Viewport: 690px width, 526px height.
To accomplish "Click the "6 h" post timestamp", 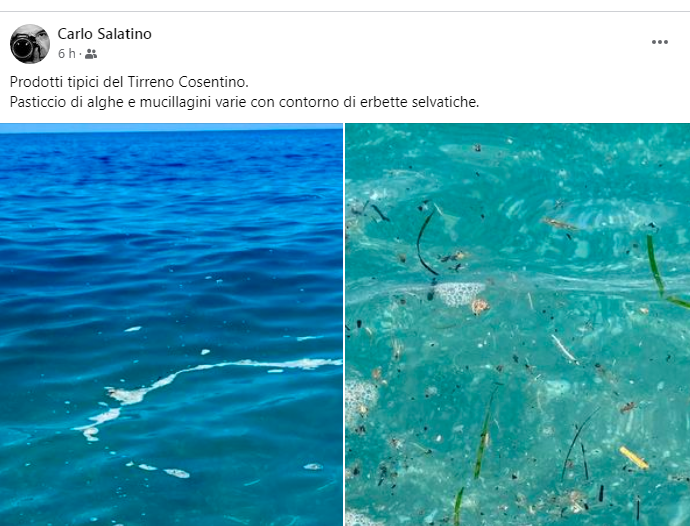I will click(66, 54).
